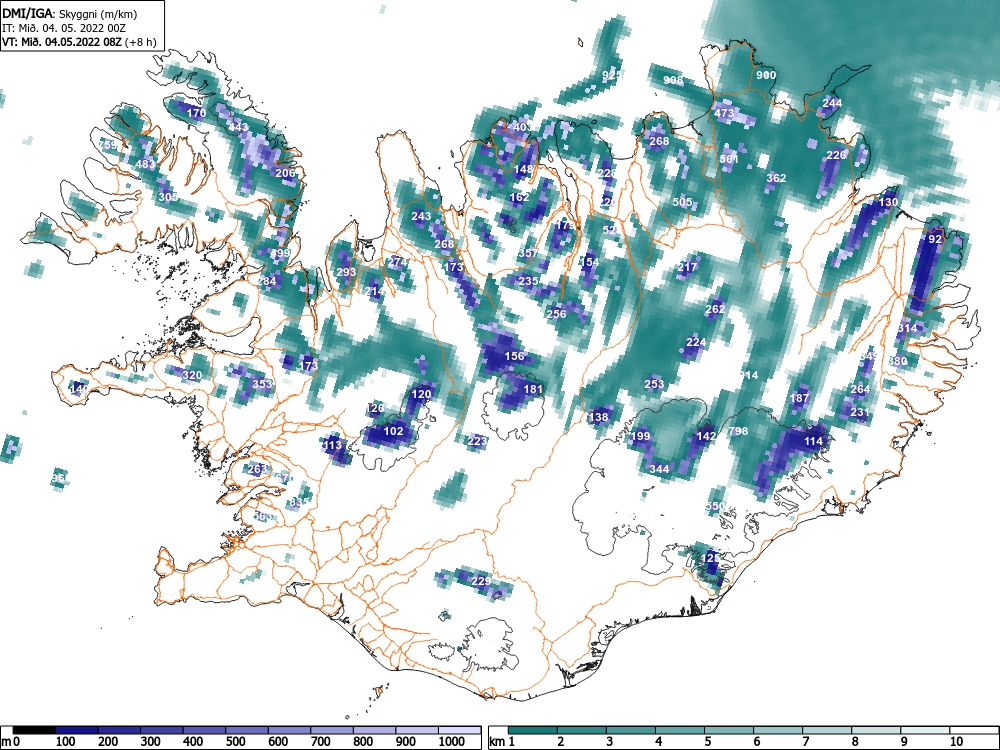The image size is (1000, 750).
Task: Click the visibility value "187" on the map
Action: [x=800, y=398]
